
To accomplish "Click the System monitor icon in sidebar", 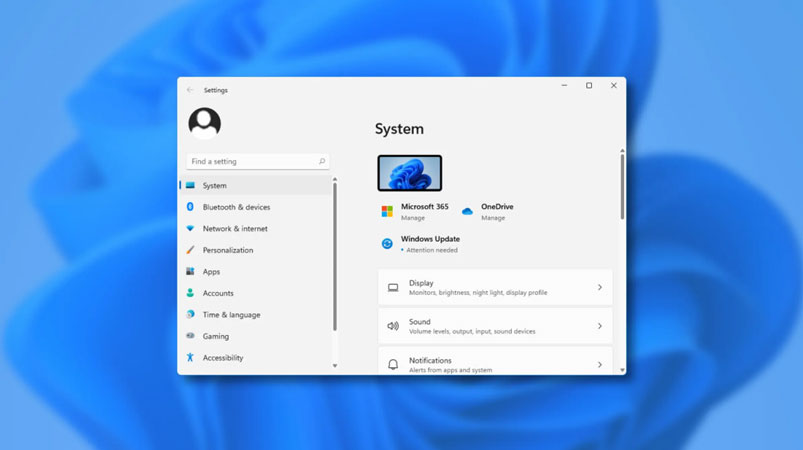I will point(190,185).
